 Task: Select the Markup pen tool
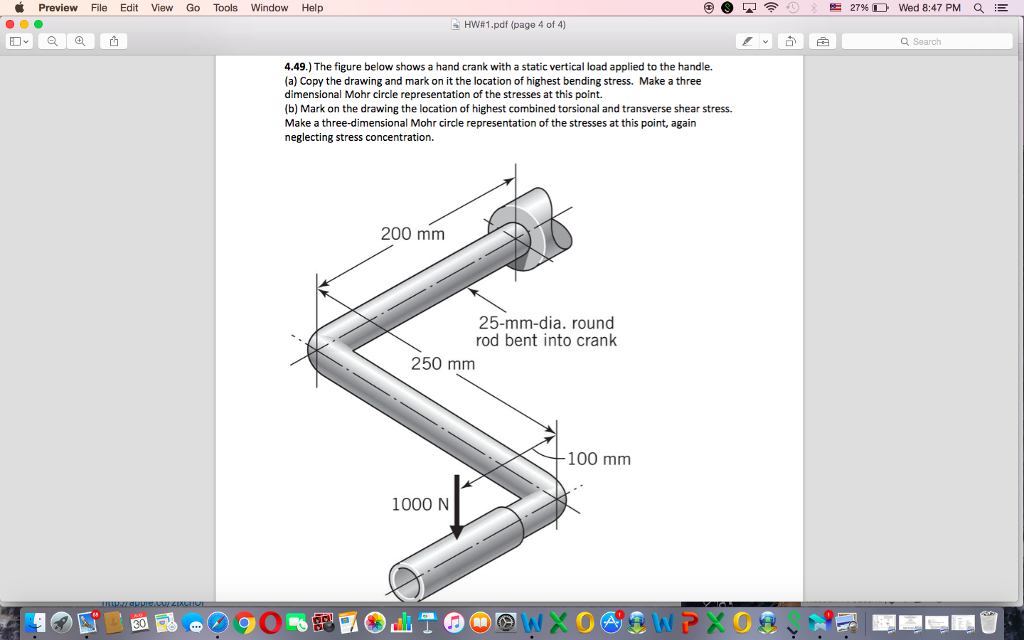click(x=747, y=41)
